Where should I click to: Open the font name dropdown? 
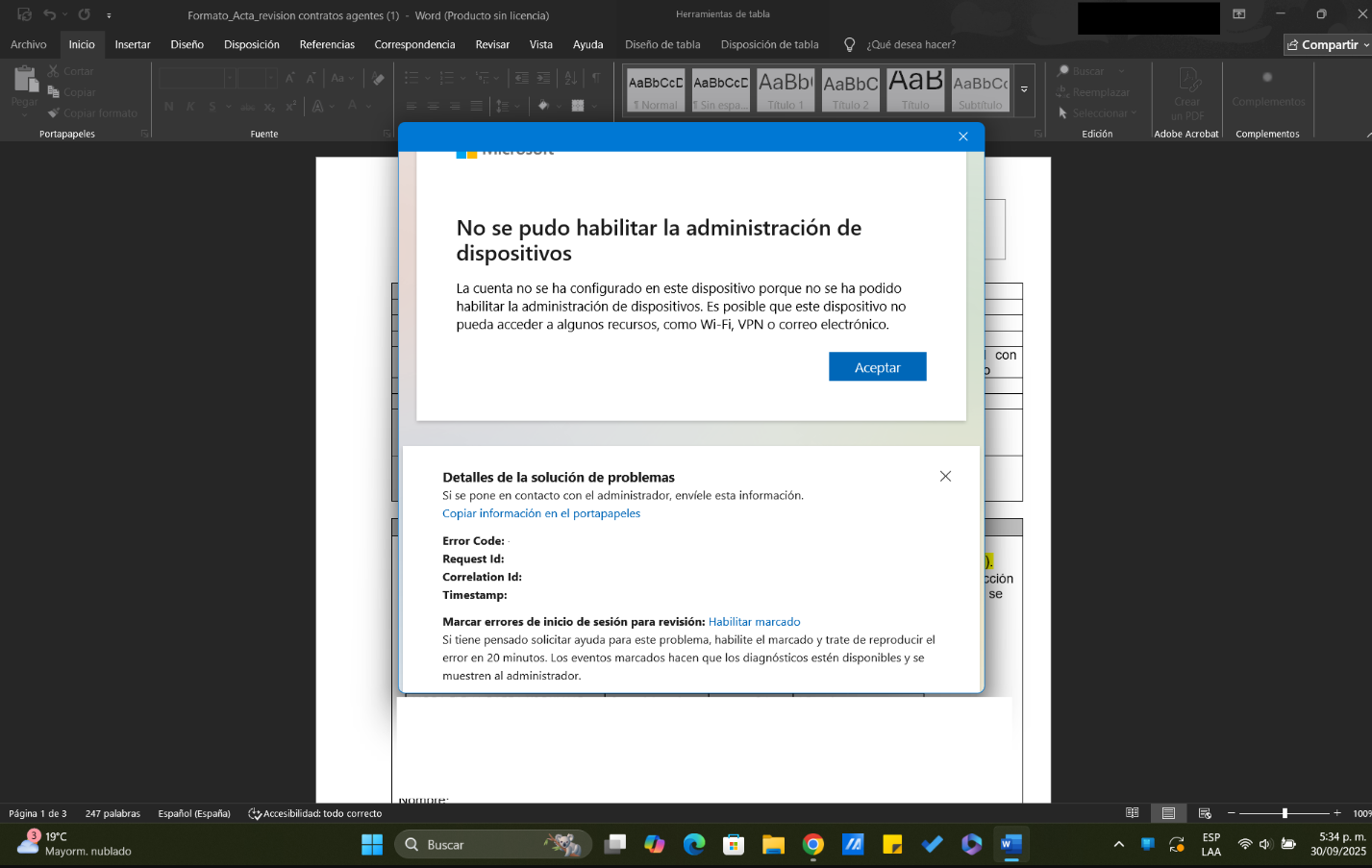(x=230, y=78)
